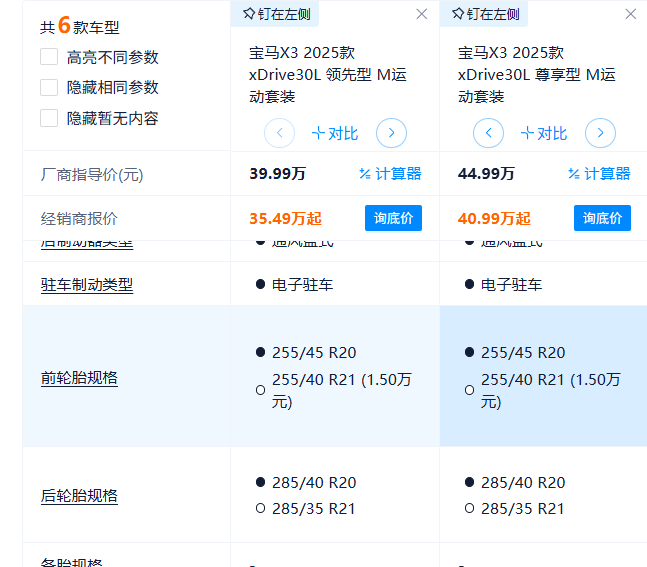Click the 厂商指导价(元) row label

[92, 175]
